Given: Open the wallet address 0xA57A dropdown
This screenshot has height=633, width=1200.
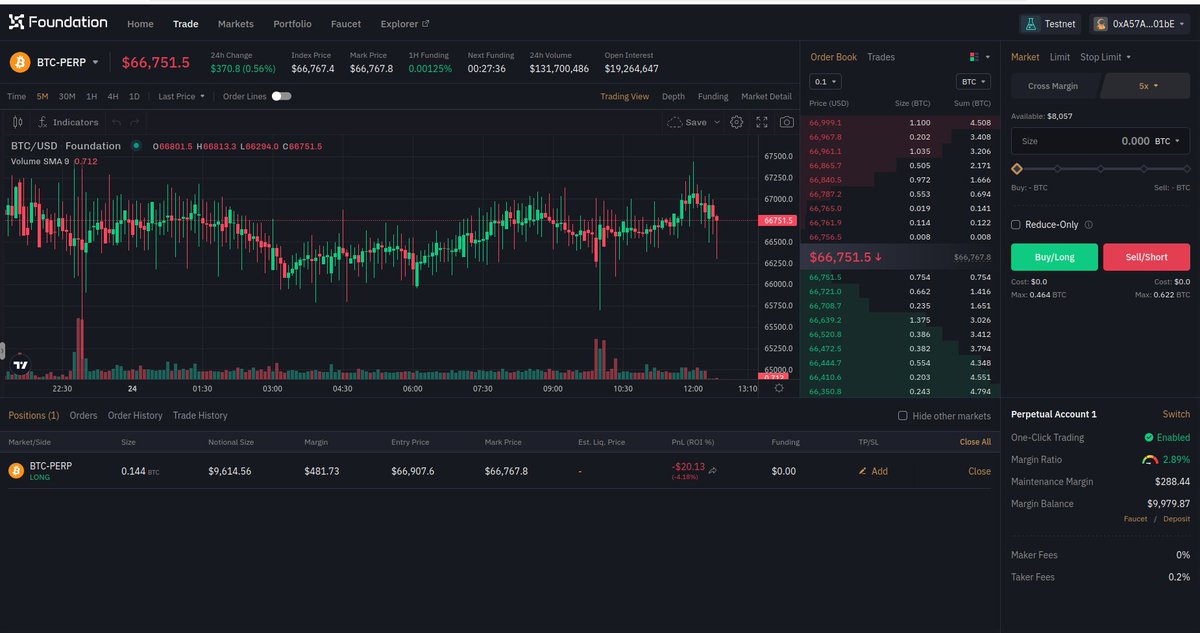Looking at the screenshot, I should click(x=1140, y=23).
